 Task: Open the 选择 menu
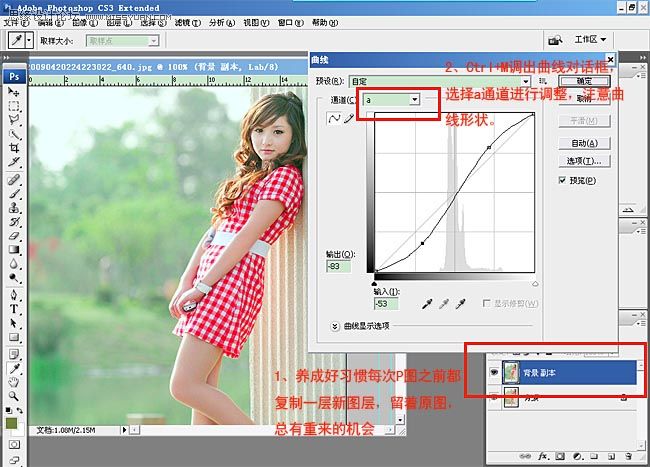(153, 22)
